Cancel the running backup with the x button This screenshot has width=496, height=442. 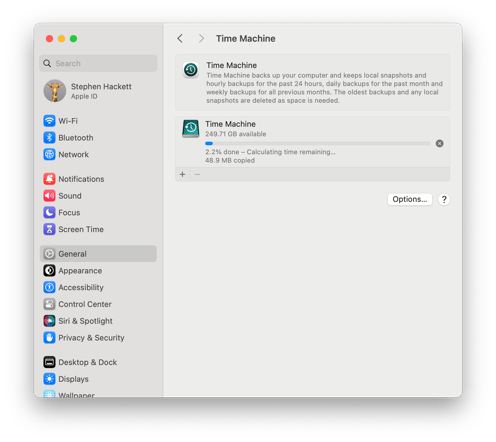pos(439,143)
